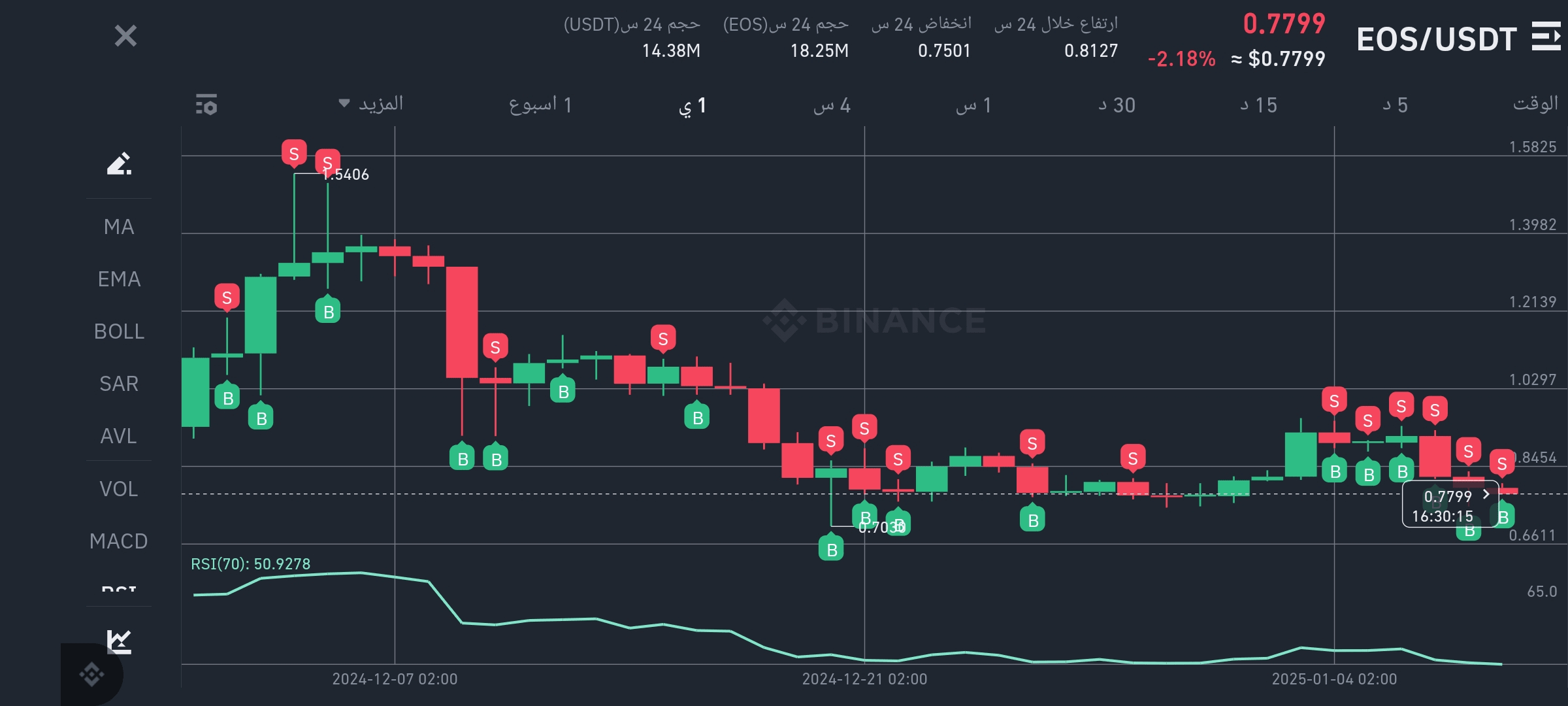Toggle the BOLL bands indicator

(119, 331)
